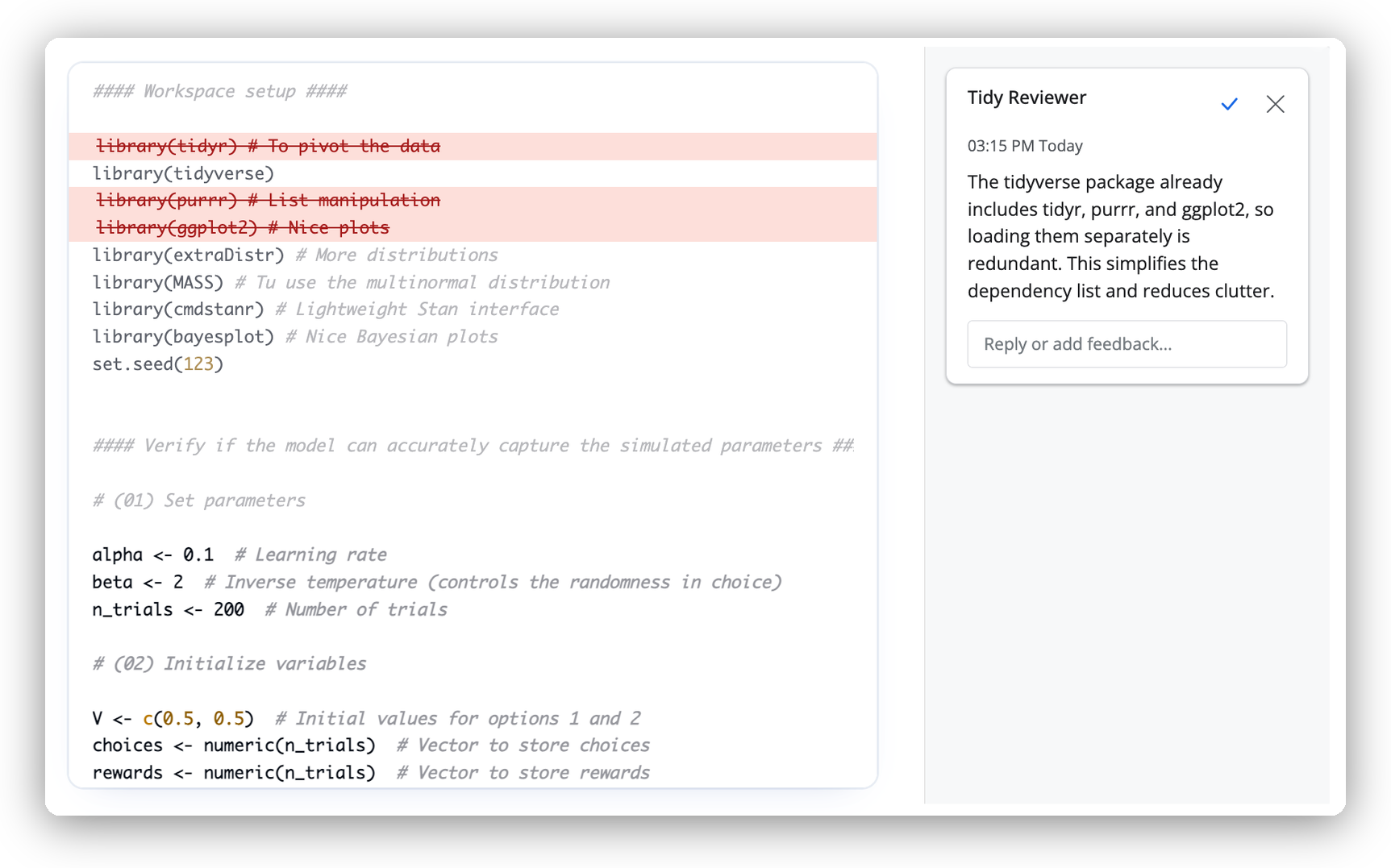Select the struck-through library(ggplot2) line

coord(242,226)
